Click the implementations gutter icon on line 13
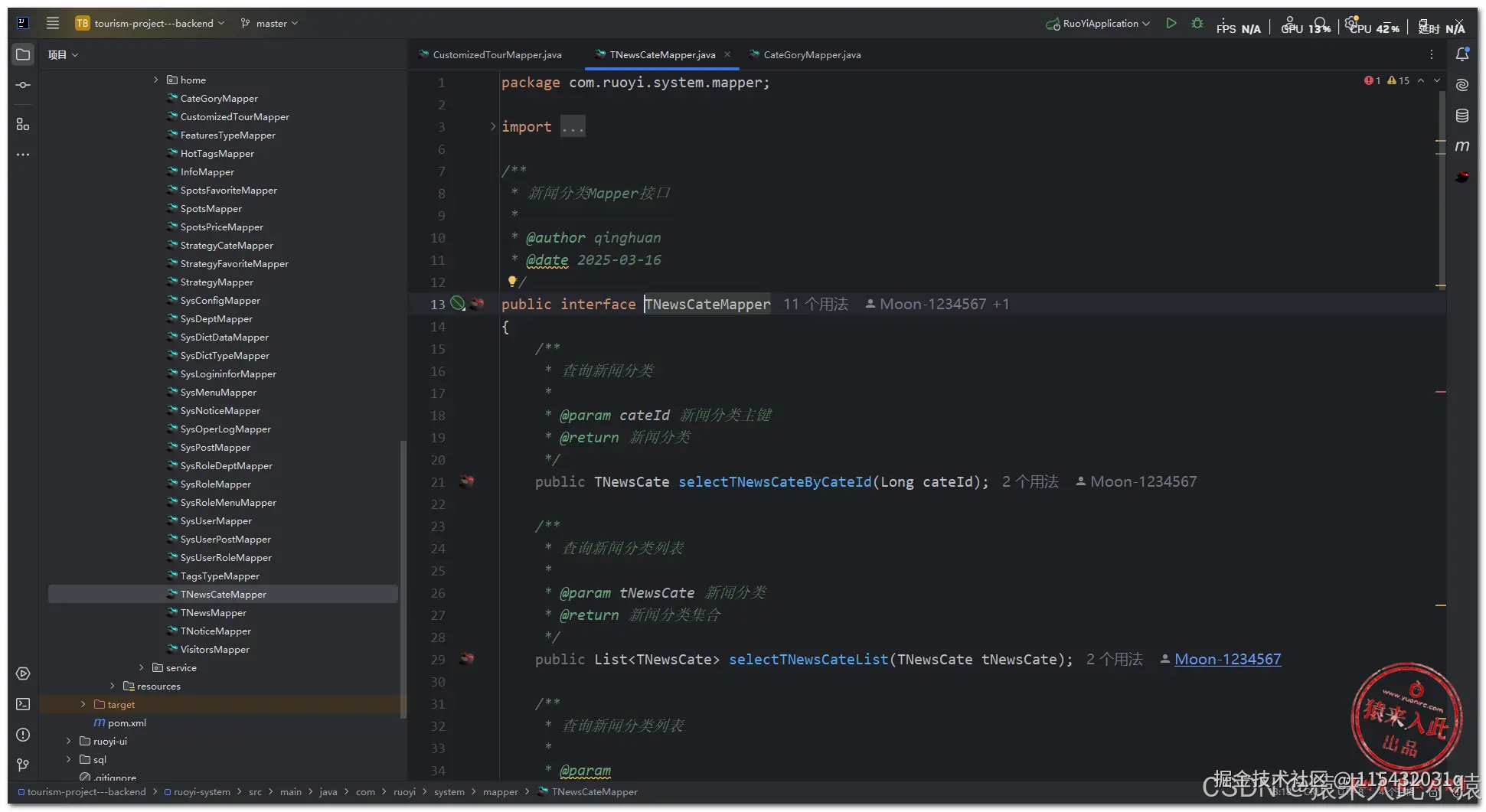Viewport: 1486px width, 812px height. [x=458, y=304]
